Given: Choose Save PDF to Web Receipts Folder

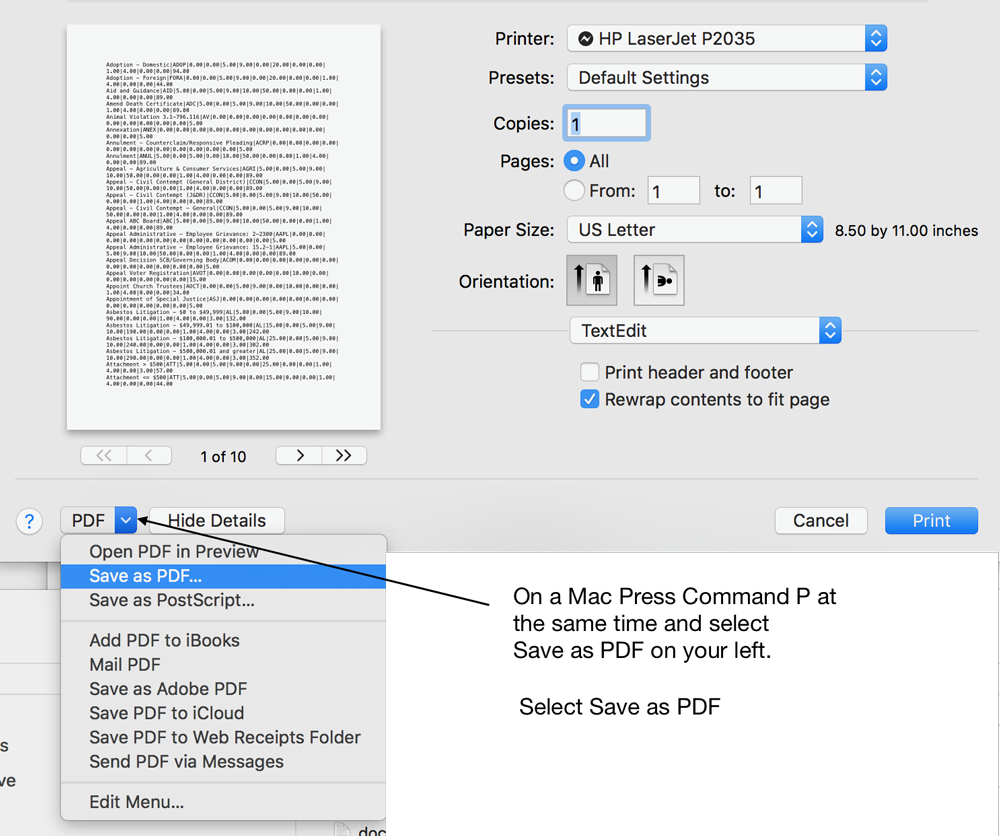Looking at the screenshot, I should (x=223, y=737).
